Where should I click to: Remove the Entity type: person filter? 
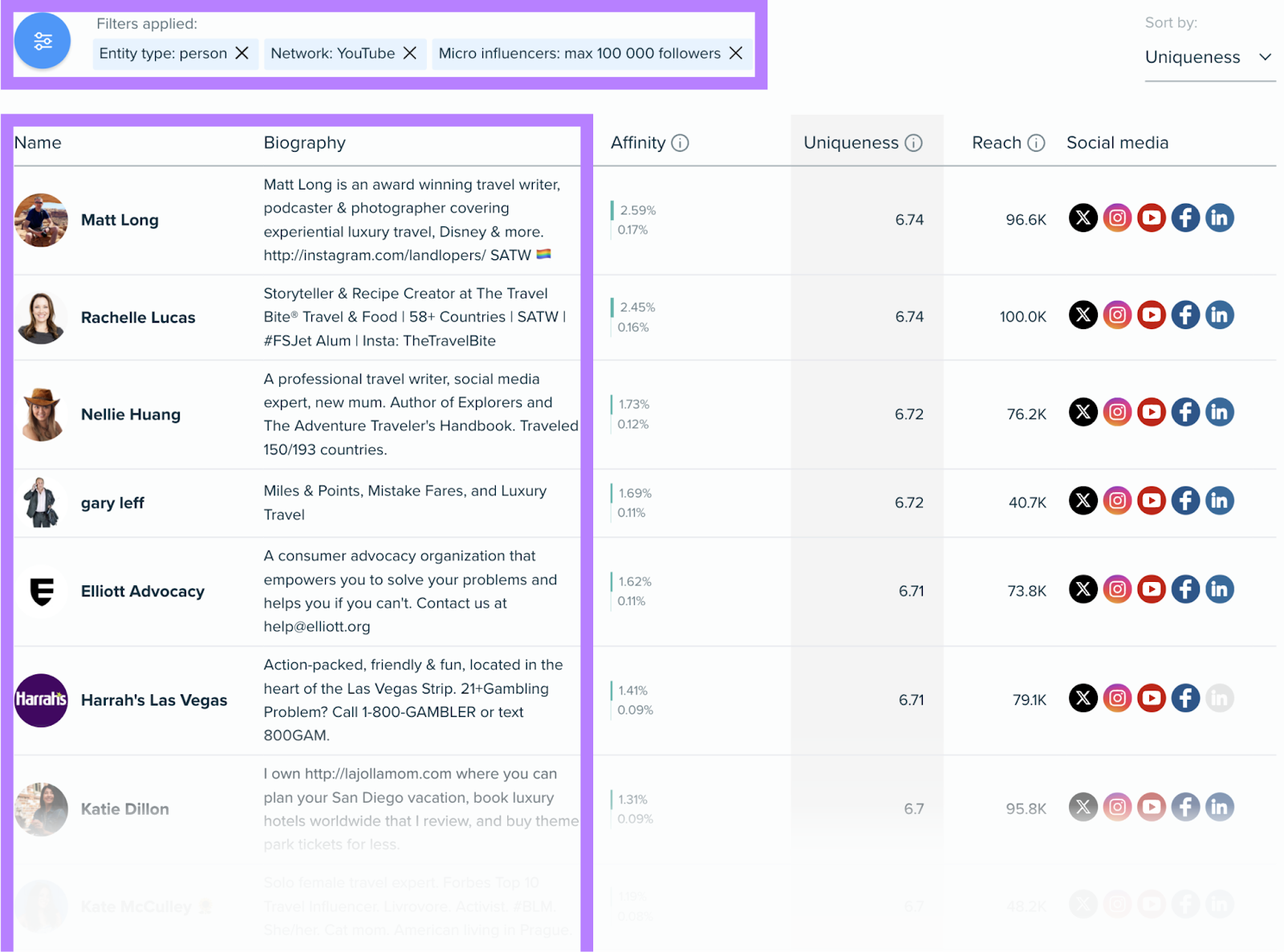[242, 53]
